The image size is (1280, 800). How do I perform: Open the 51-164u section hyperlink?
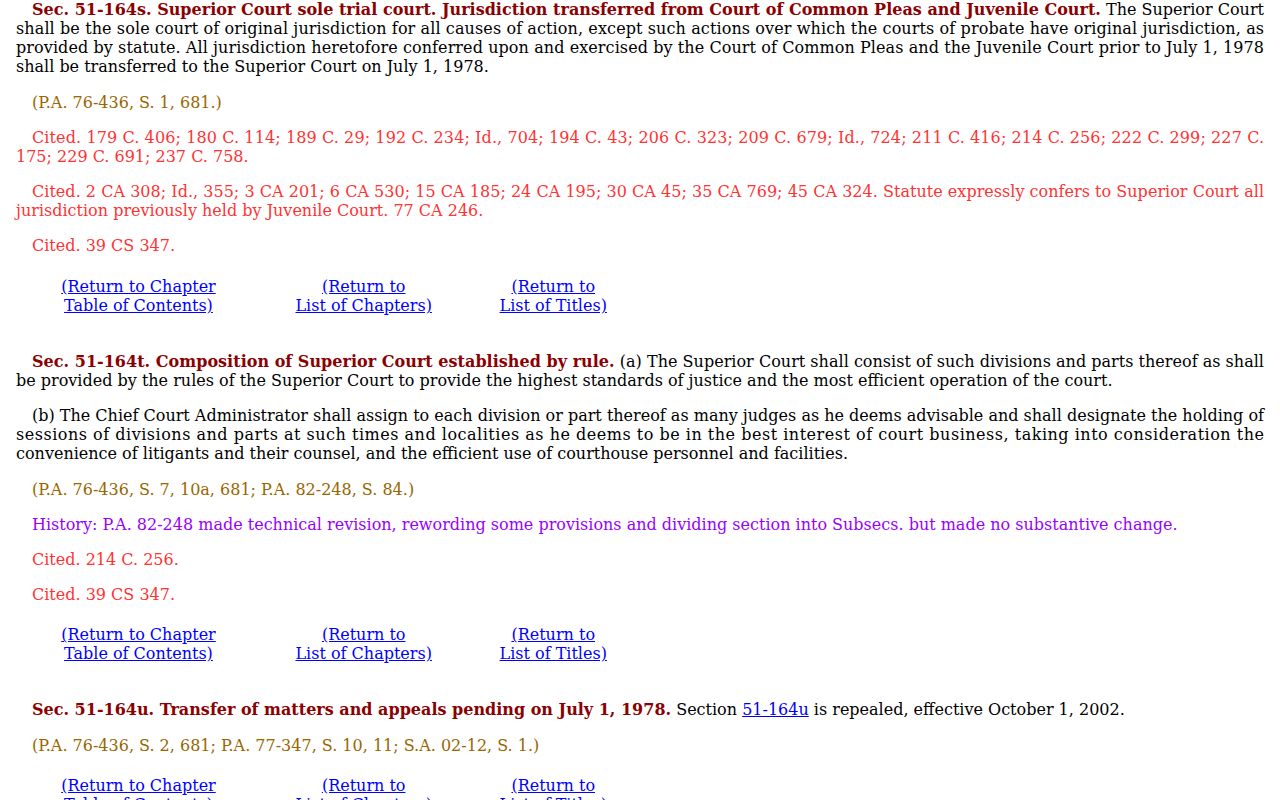pos(775,709)
